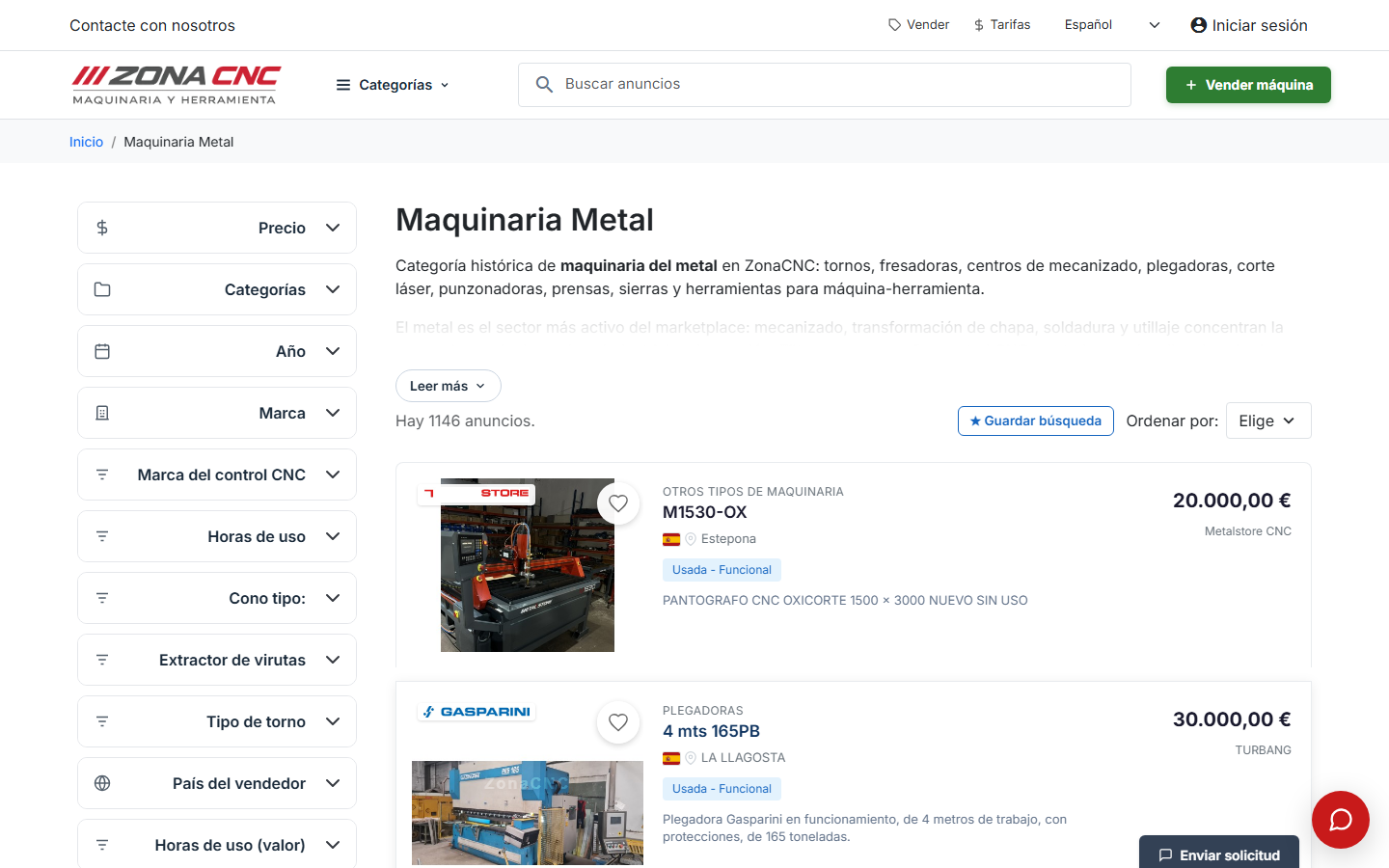This screenshot has height=868, width=1389.
Task: Click the Metalstore seller logo badge
Action: click(477, 493)
